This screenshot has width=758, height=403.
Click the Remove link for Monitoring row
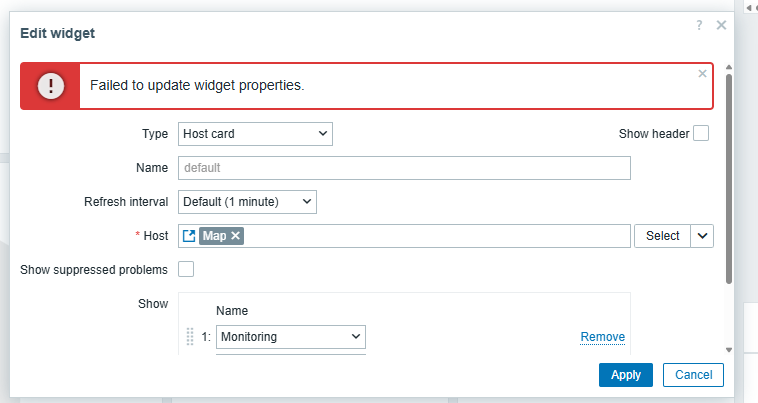coord(602,337)
